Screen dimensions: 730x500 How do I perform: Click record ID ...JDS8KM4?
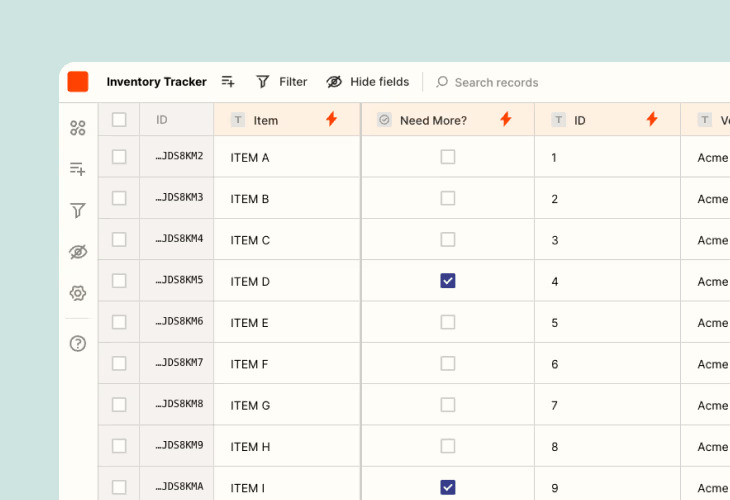pos(179,239)
